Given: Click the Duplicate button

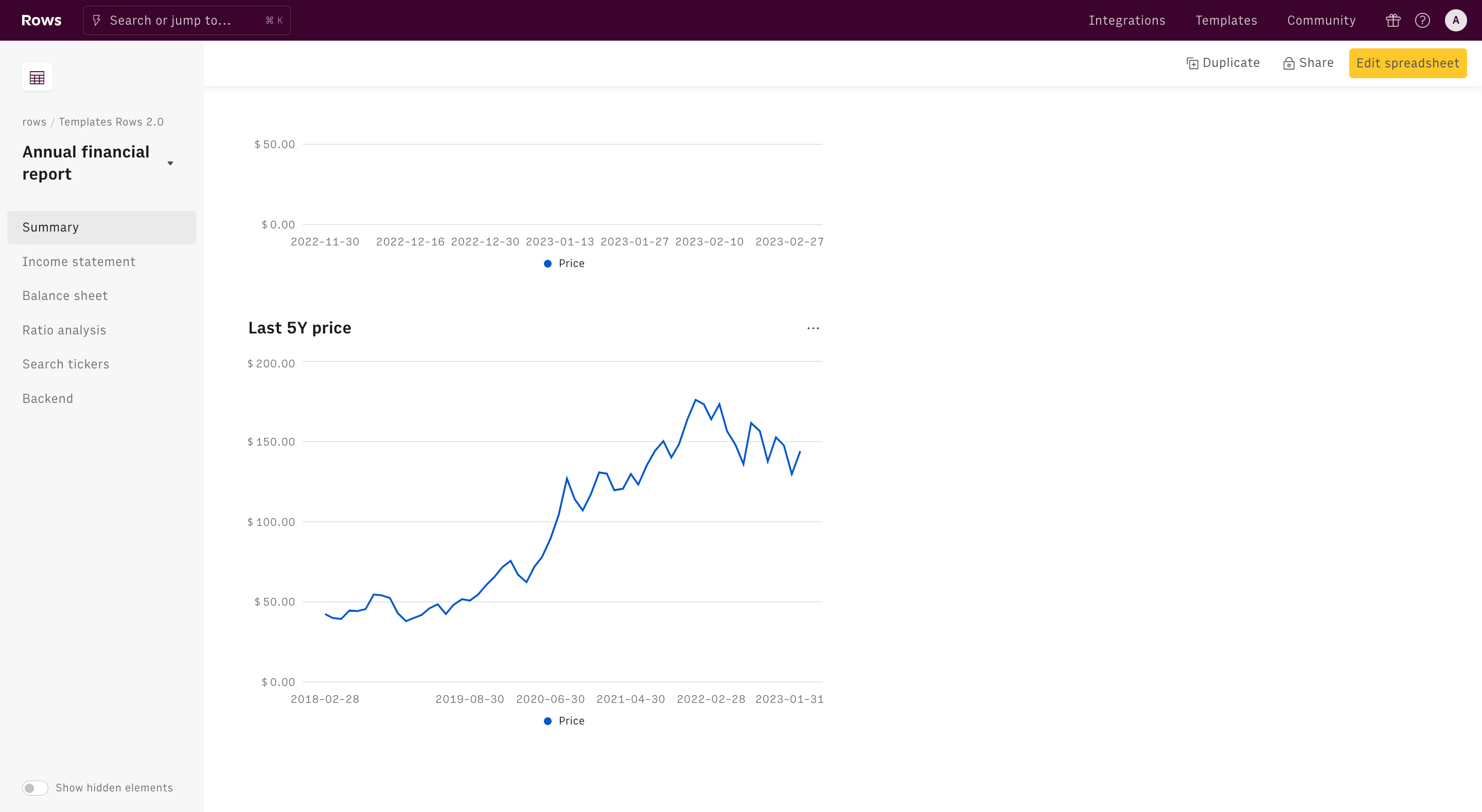Looking at the screenshot, I should [x=1223, y=63].
